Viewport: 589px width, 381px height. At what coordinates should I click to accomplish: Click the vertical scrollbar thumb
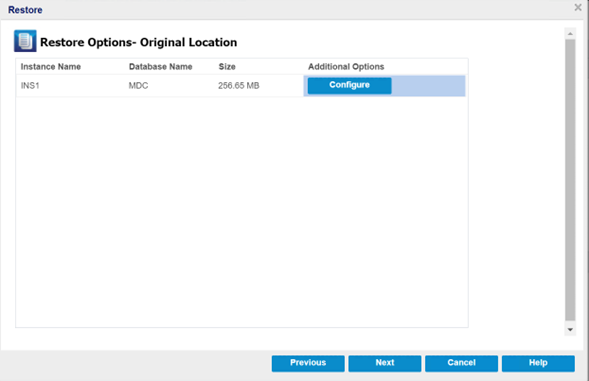[570, 180]
